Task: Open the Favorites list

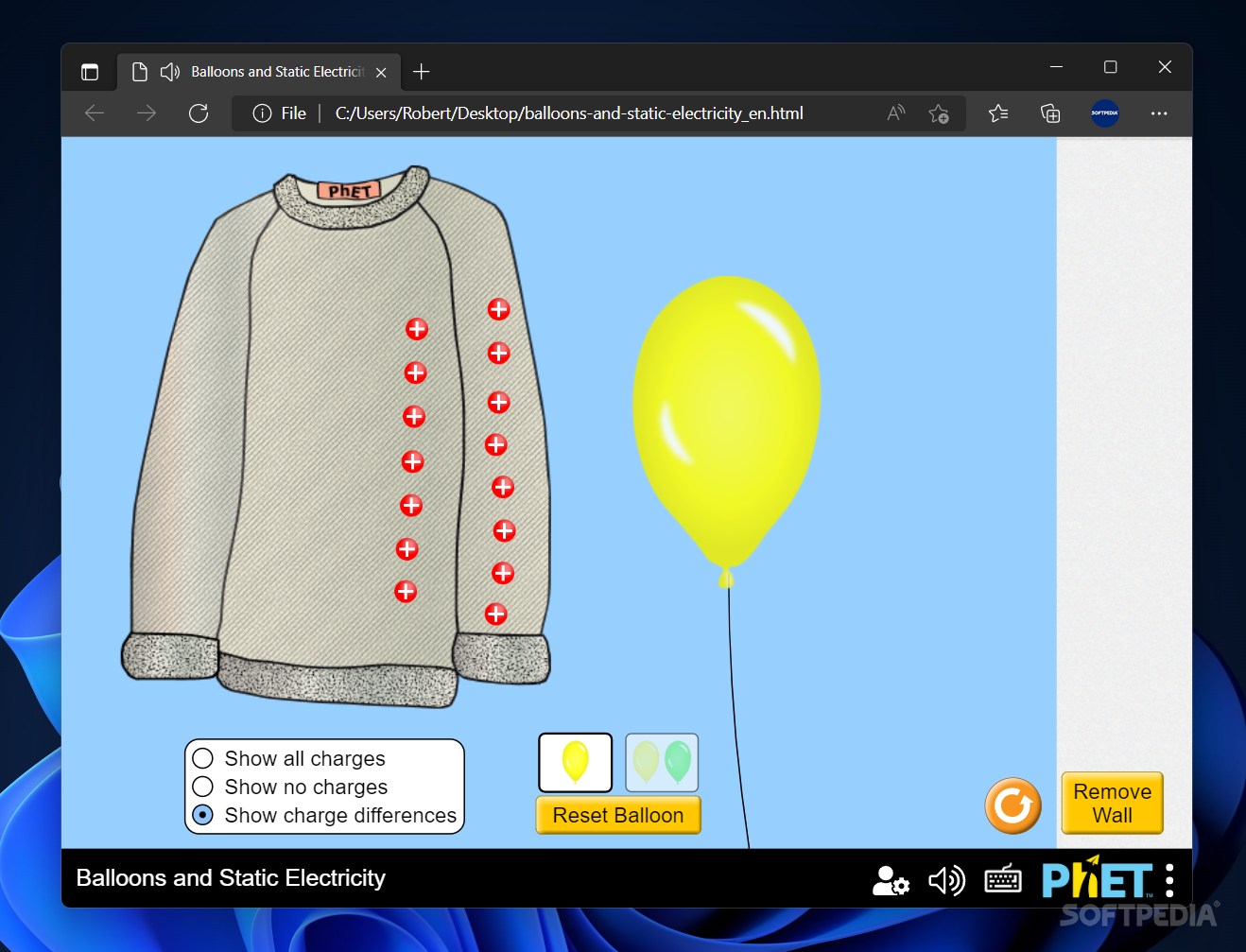Action: pyautogui.click(x=998, y=113)
